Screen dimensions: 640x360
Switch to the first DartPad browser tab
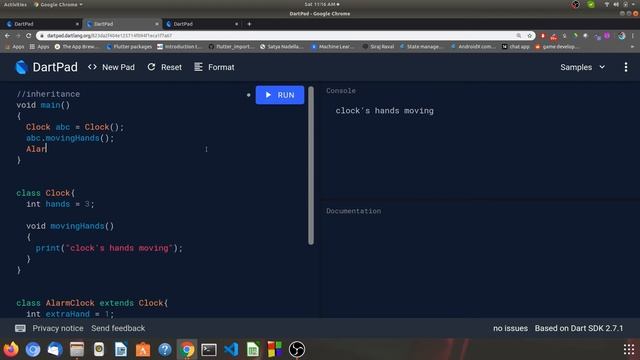point(41,24)
